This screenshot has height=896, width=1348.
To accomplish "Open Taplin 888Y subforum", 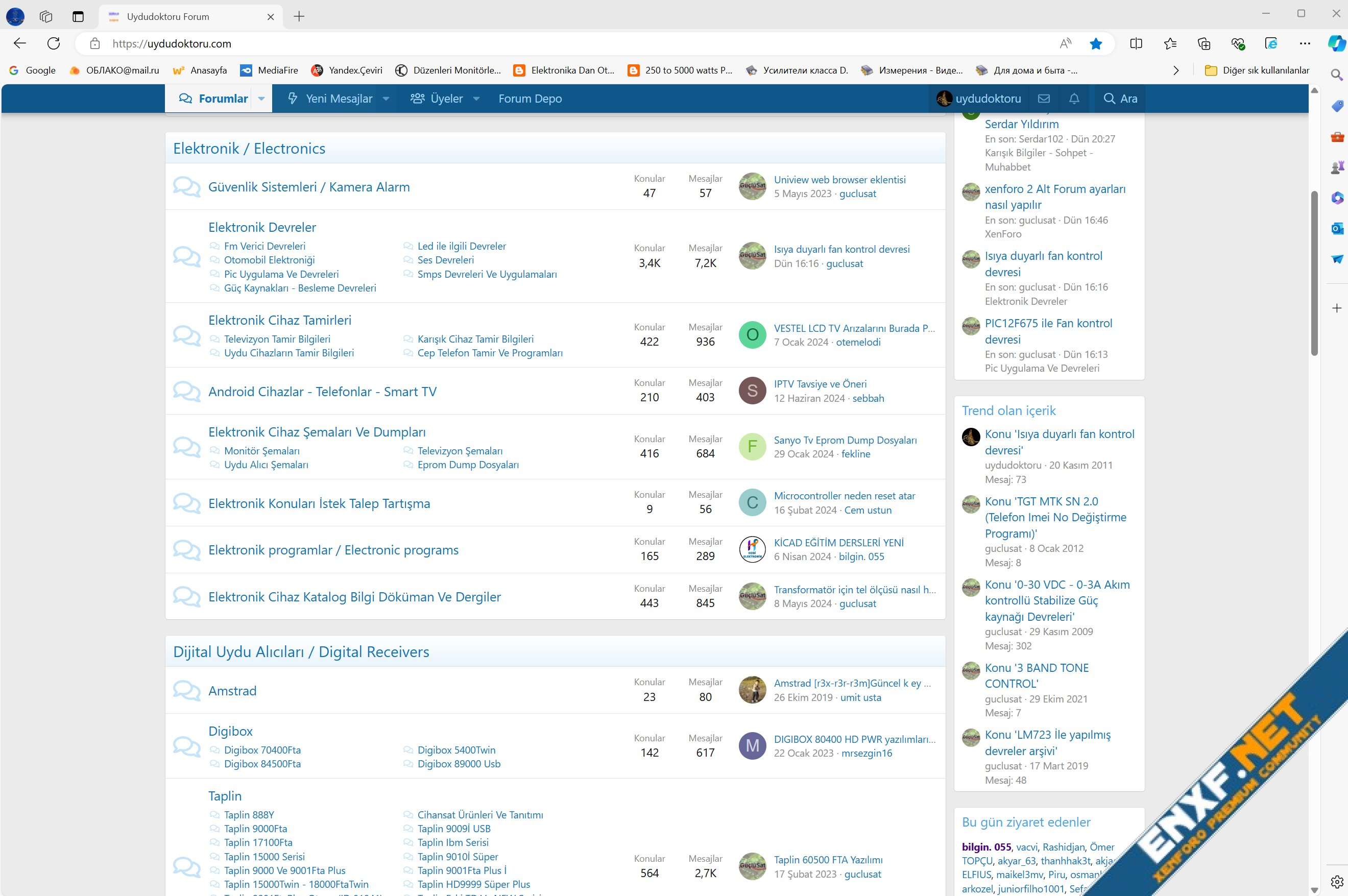I will coord(249,815).
